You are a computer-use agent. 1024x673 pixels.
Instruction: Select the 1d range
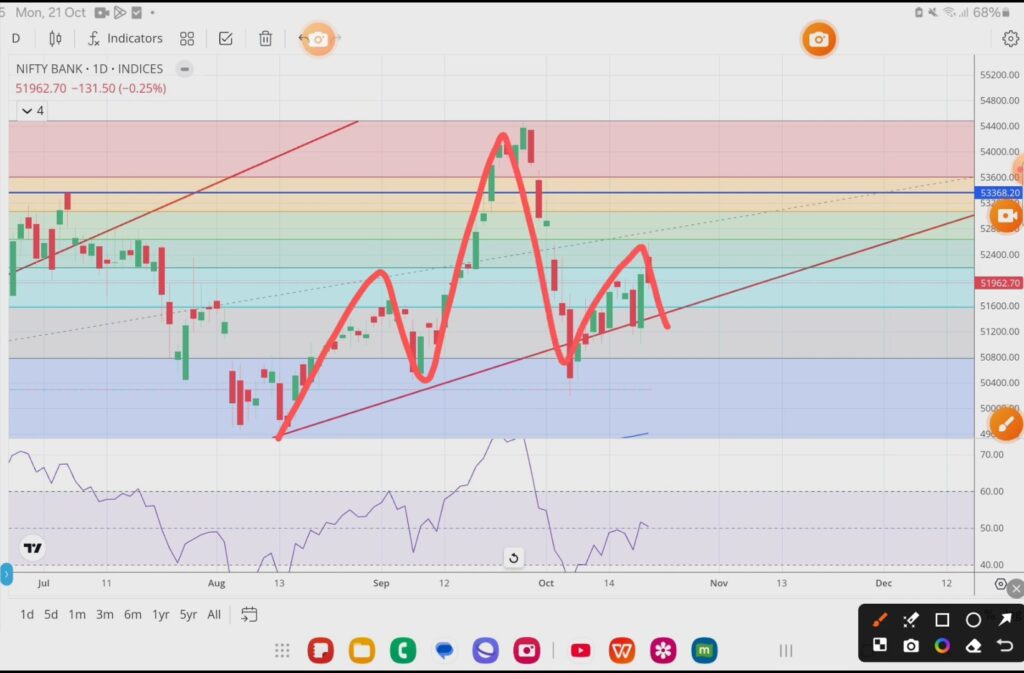[x=27, y=614]
